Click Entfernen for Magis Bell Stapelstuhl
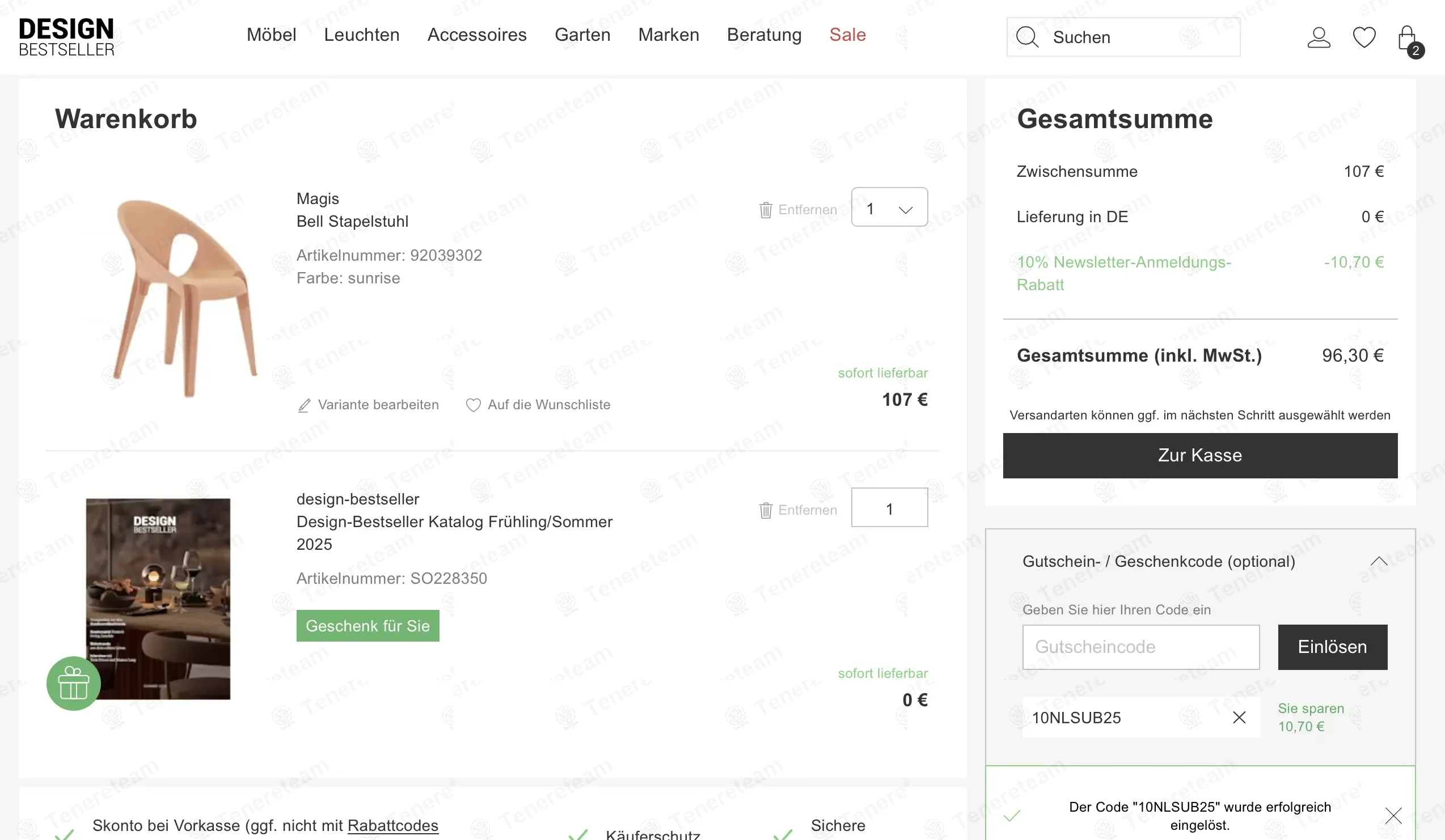Viewport: 1445px width, 840px height. (808, 210)
